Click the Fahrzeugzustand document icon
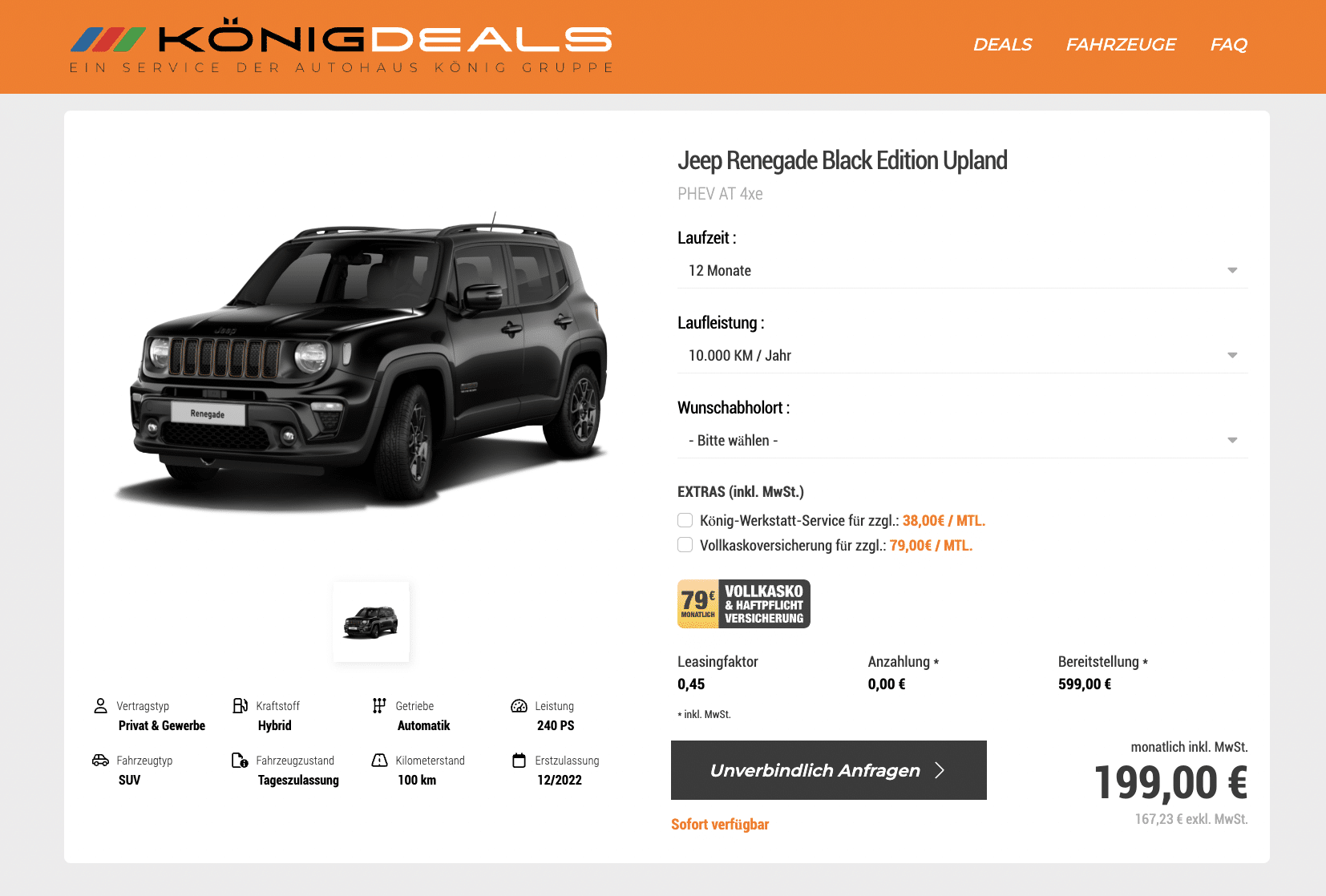Screen dimensions: 1326x896 click(x=240, y=760)
